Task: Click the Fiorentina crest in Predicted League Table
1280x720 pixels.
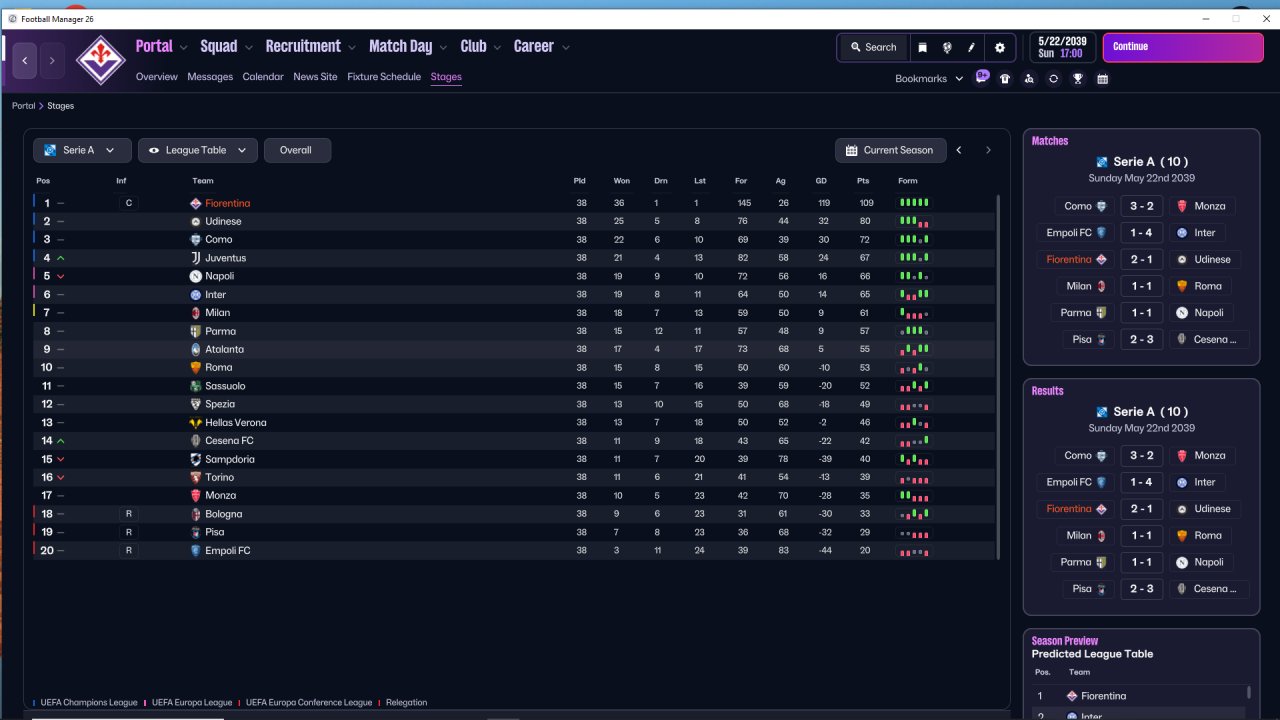Action: pyautogui.click(x=1072, y=696)
